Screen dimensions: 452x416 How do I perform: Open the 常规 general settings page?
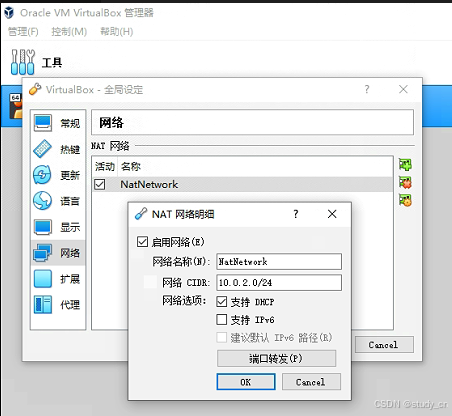(58, 123)
